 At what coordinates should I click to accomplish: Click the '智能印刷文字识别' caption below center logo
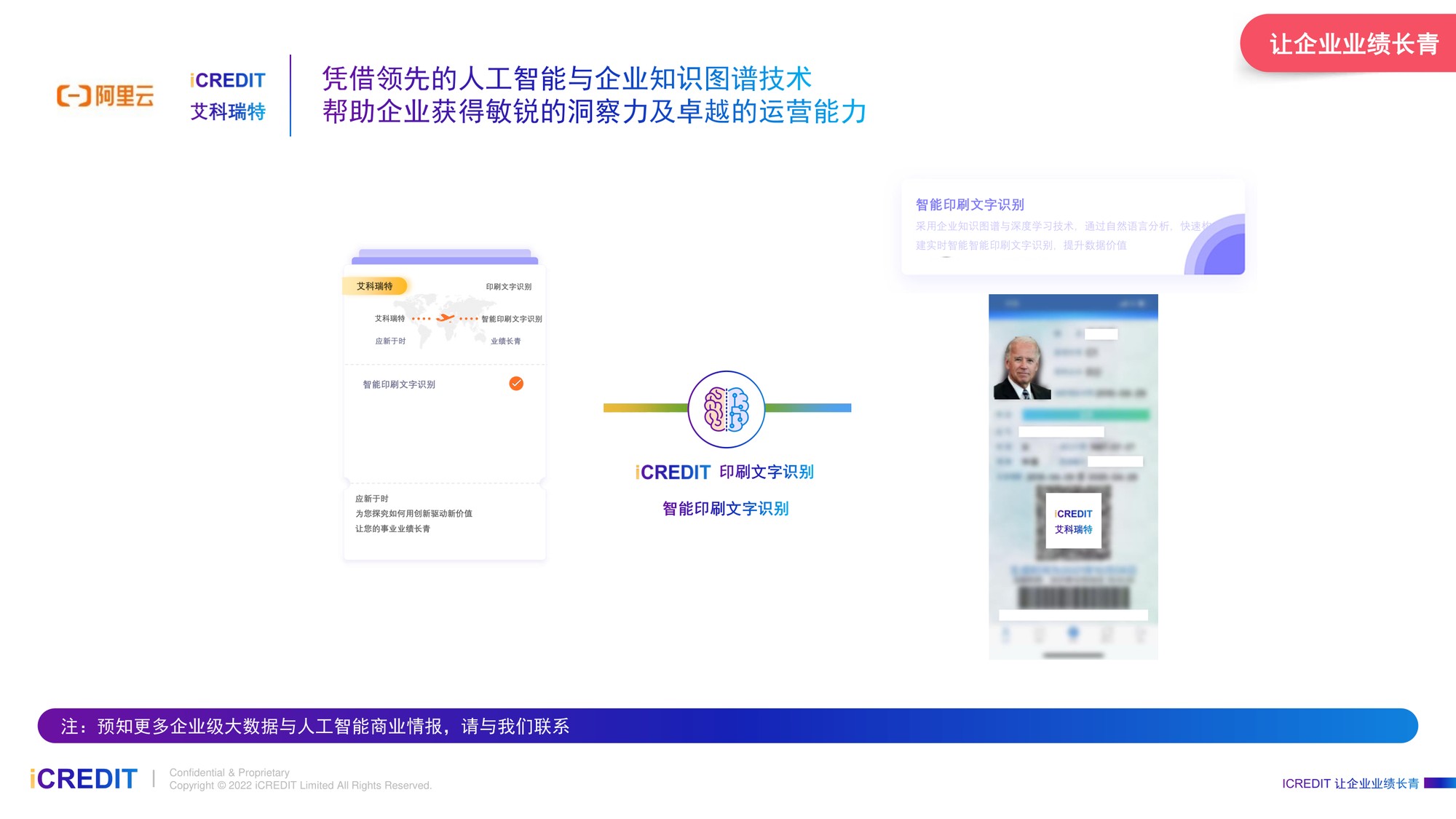click(726, 509)
